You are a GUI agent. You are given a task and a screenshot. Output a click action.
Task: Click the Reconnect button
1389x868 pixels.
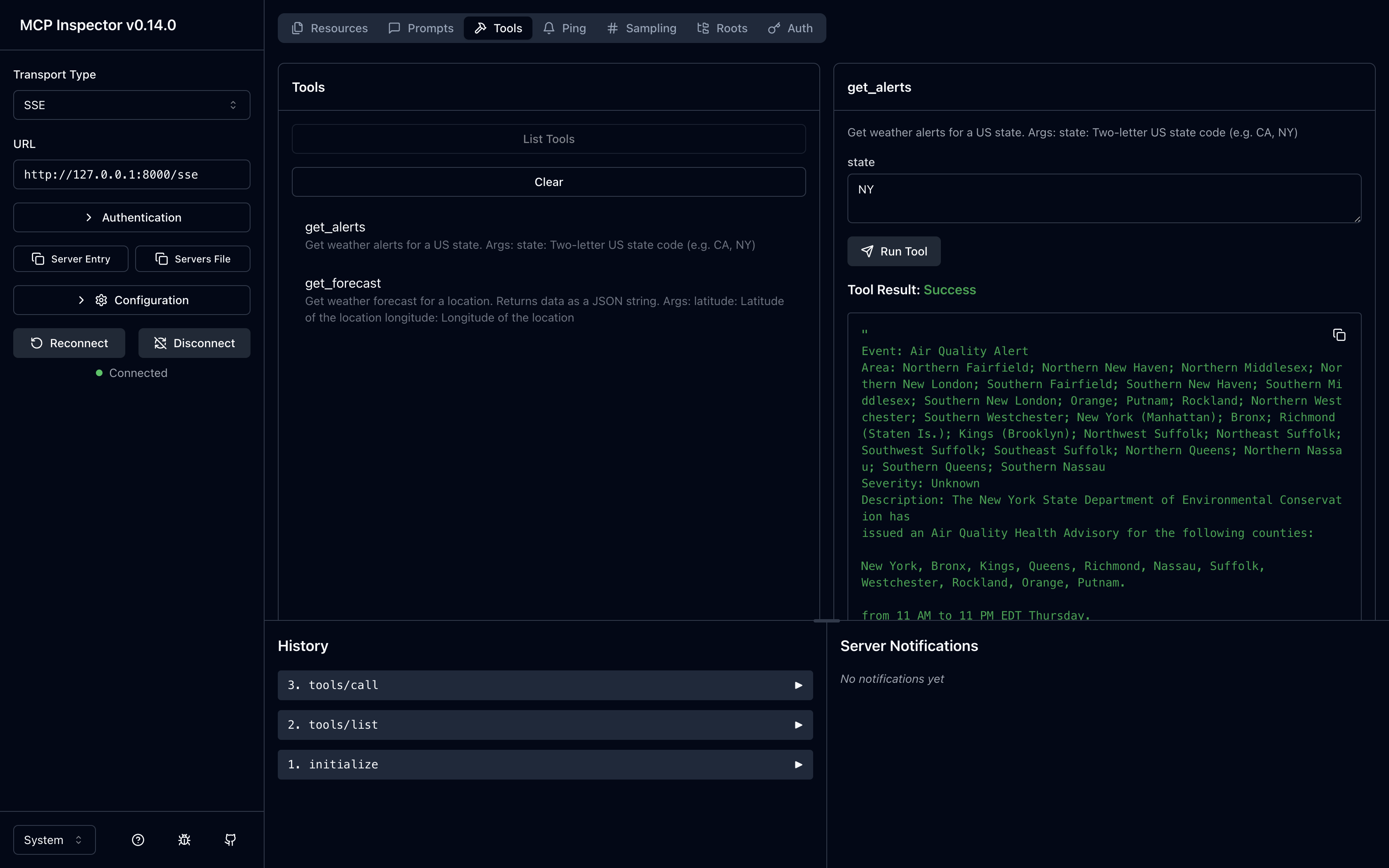pos(69,343)
